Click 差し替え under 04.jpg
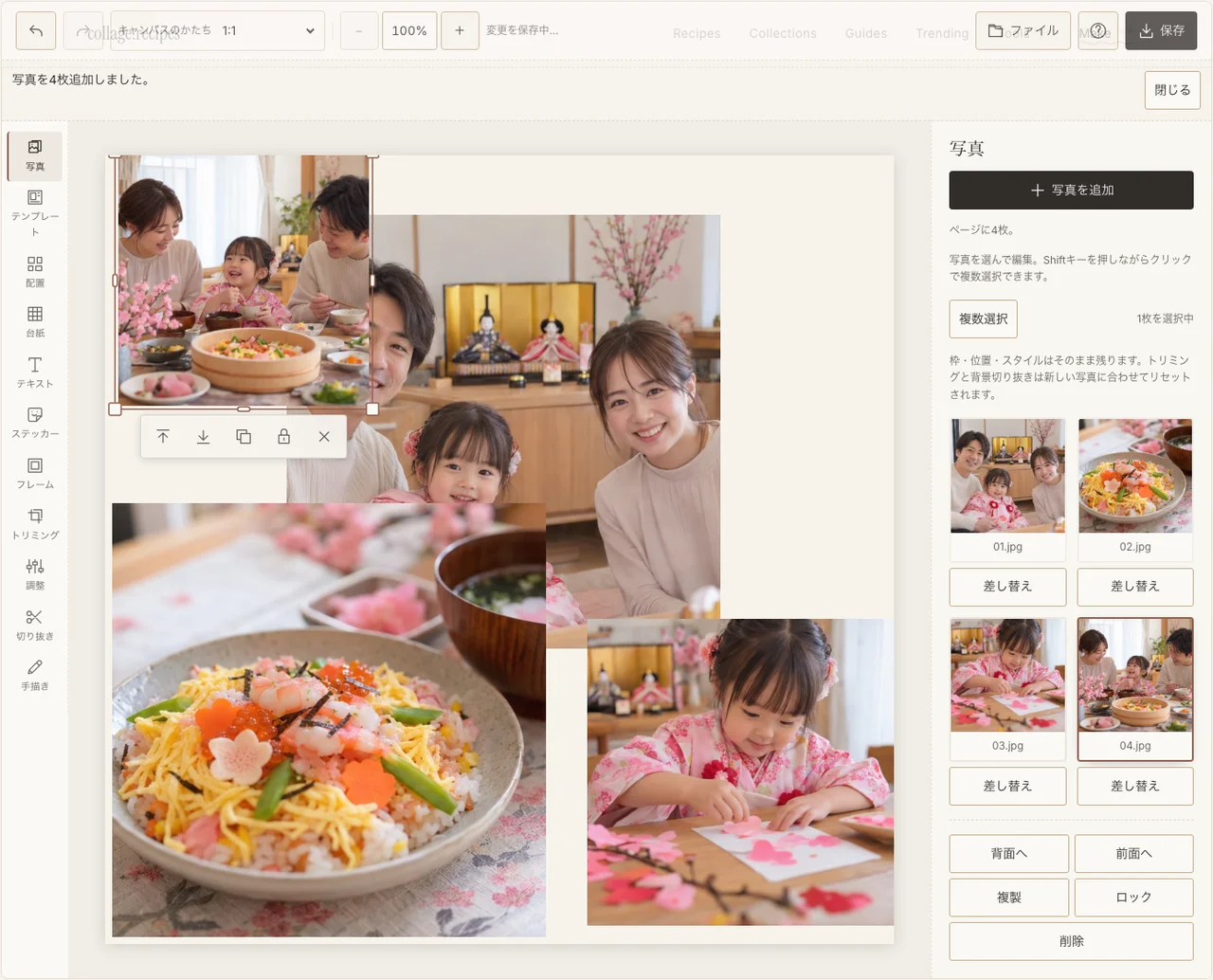1213x980 pixels. pos(1135,786)
